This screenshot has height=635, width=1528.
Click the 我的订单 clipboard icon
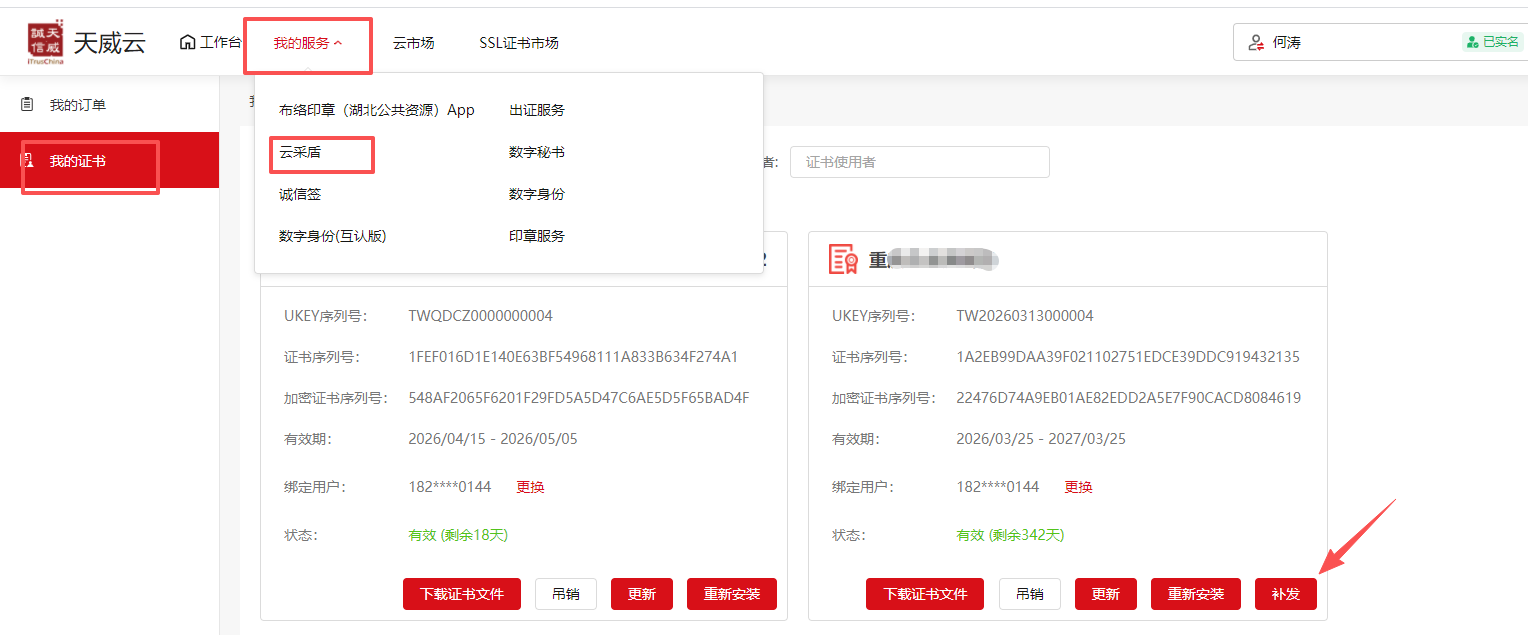click(27, 104)
